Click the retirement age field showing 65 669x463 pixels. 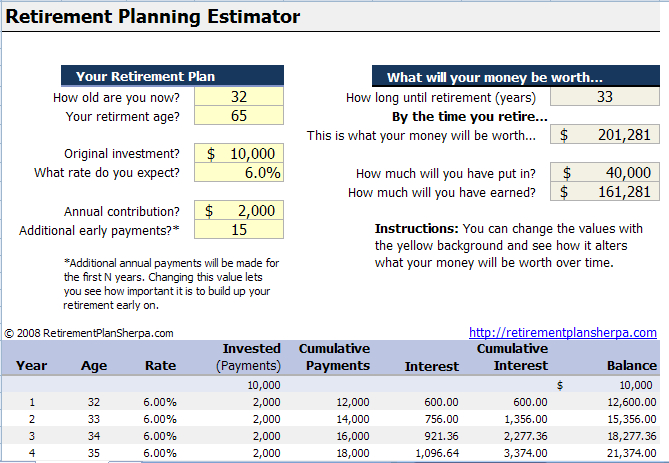pos(239,116)
